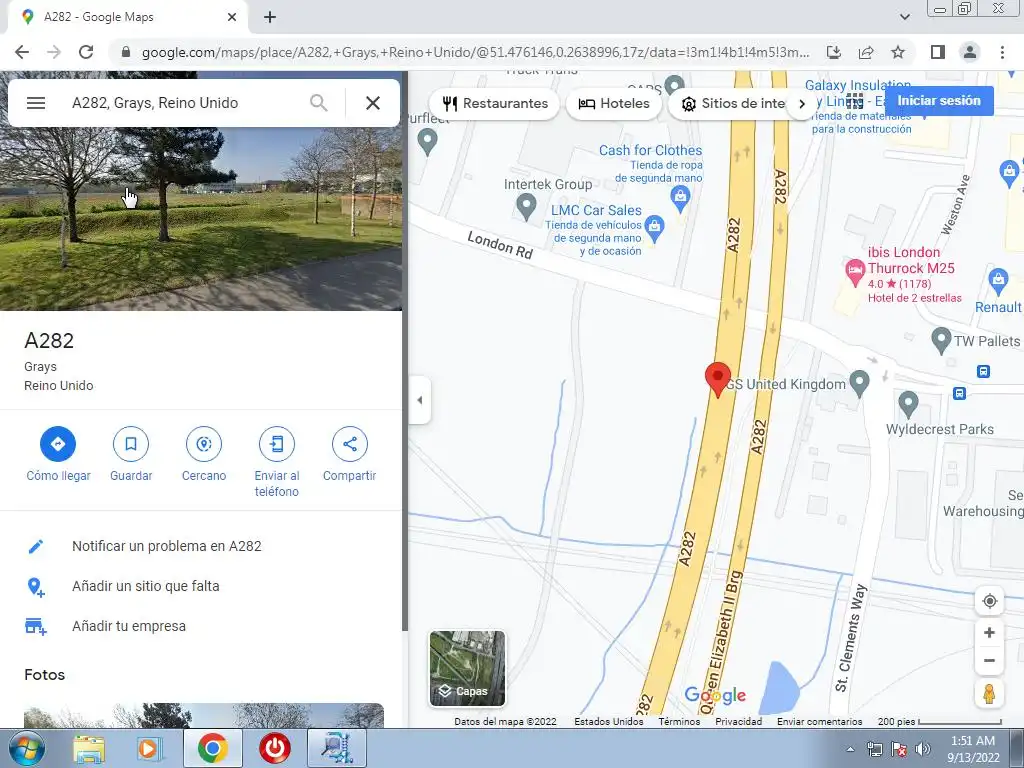Click the Cash for Clothes shop marker
The image size is (1024, 768).
(x=680, y=198)
